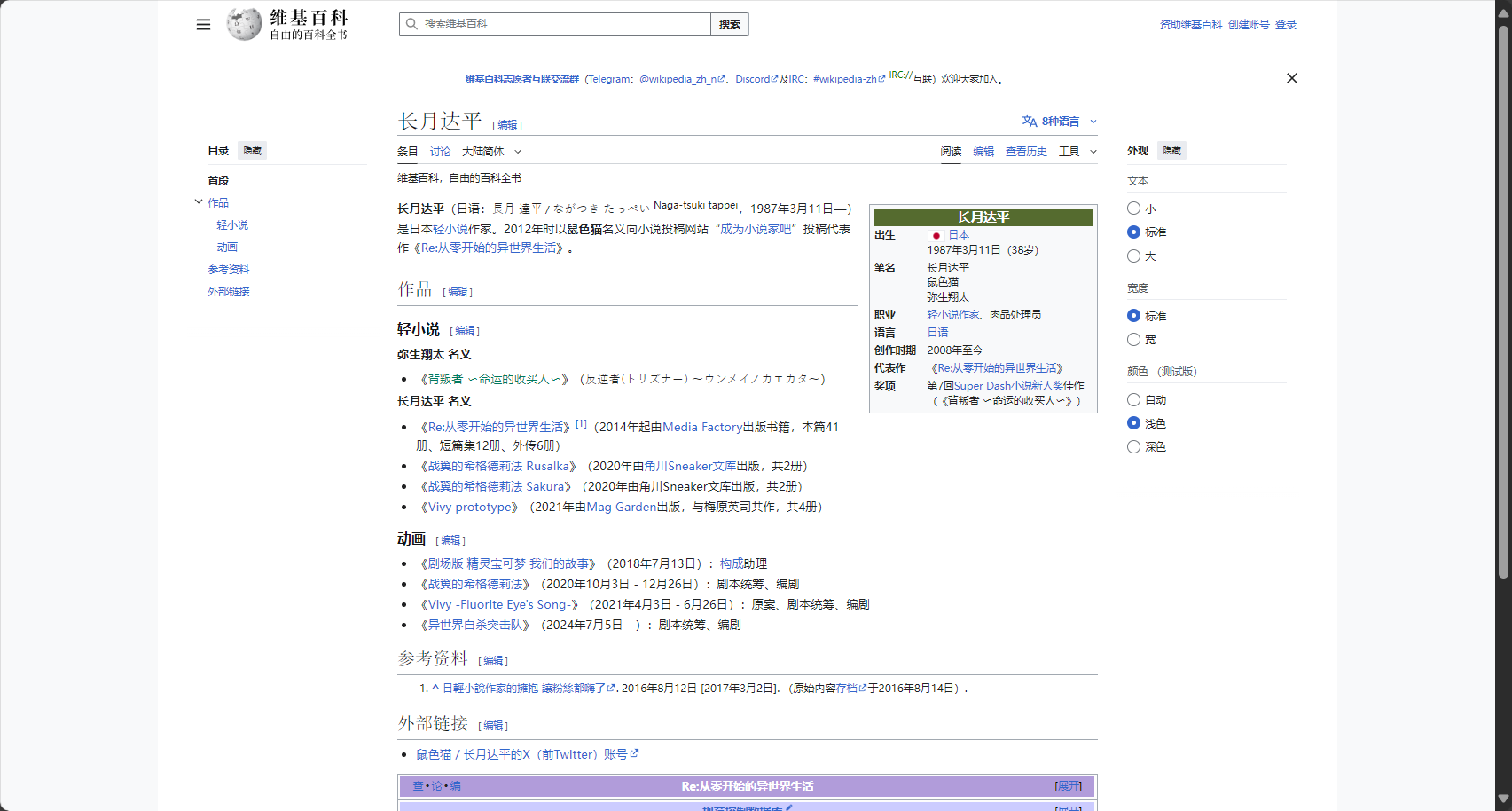Click the external link icon after 前Twitter 账号

634,753
